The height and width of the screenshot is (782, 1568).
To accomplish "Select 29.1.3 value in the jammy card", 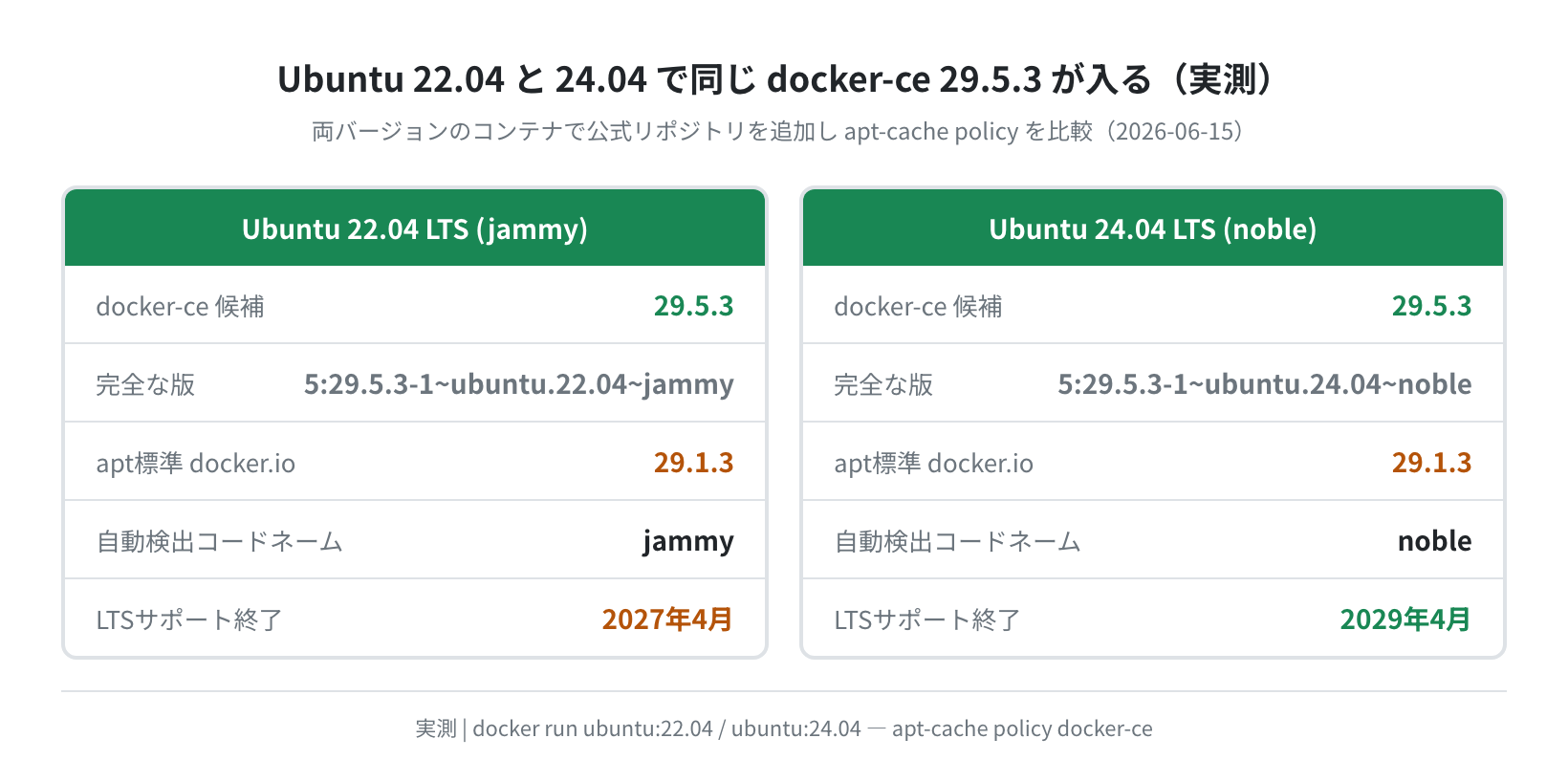I will (693, 463).
